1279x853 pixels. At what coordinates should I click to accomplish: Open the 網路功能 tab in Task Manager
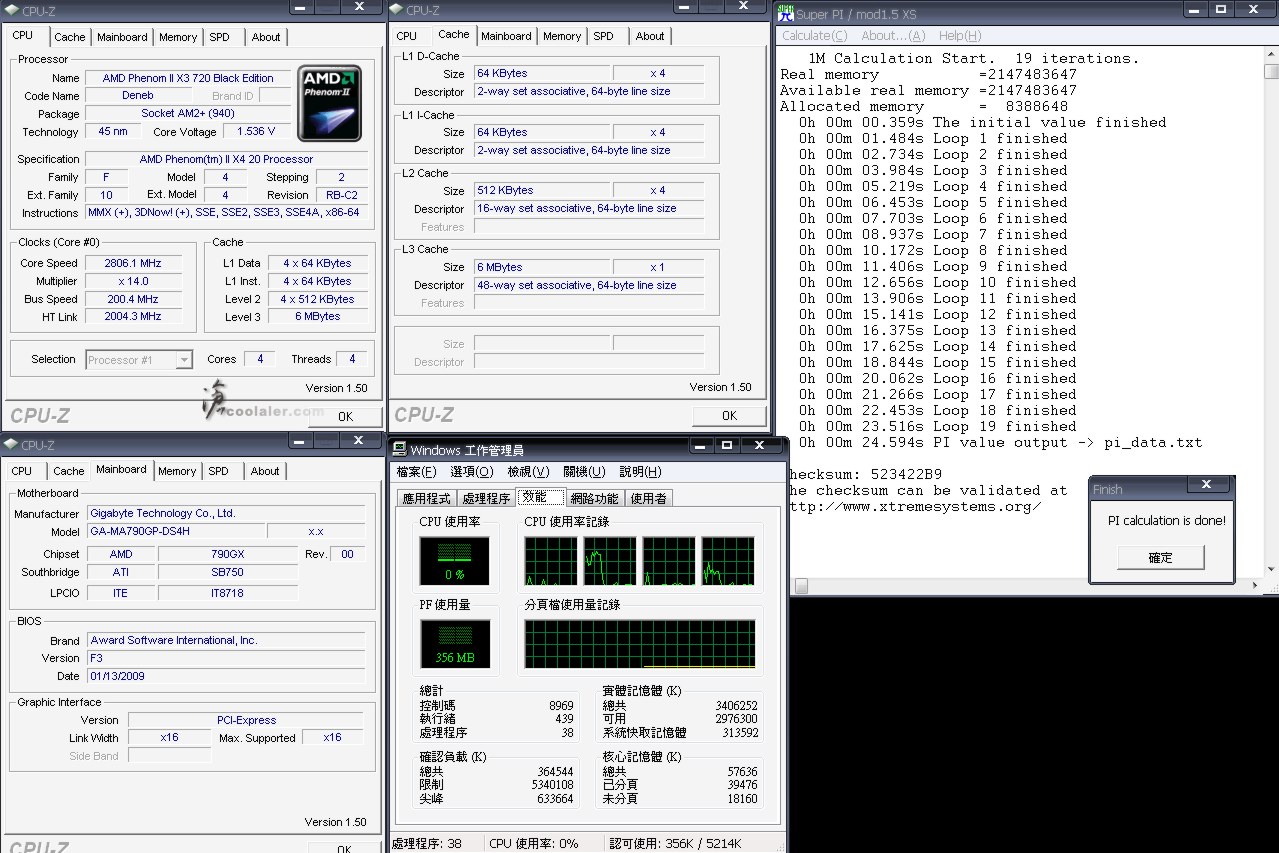(x=595, y=498)
